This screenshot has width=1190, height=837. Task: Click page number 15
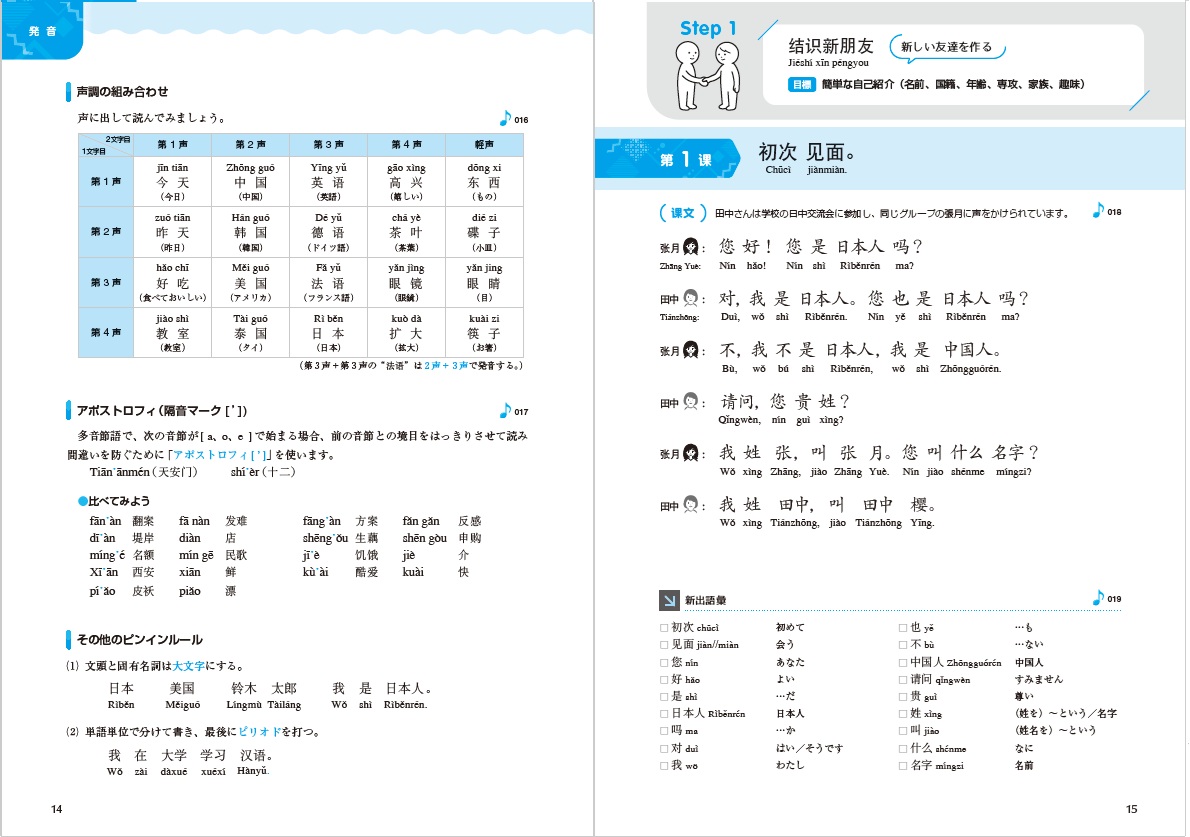pos(1131,809)
